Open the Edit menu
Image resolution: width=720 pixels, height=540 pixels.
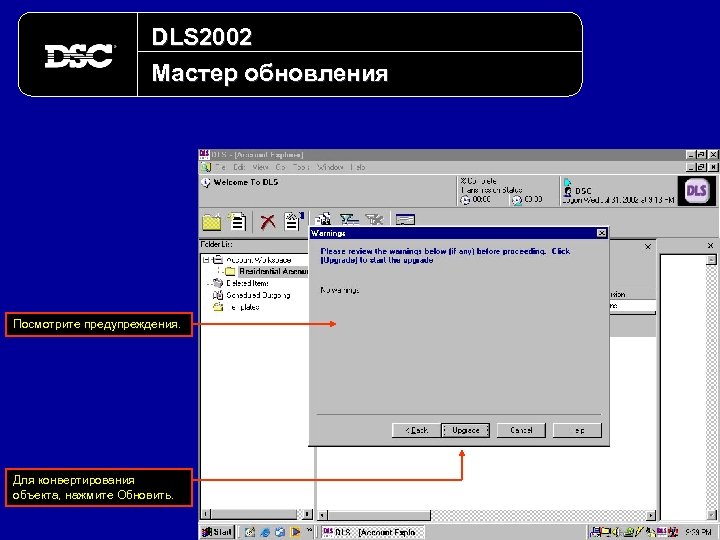click(x=239, y=167)
